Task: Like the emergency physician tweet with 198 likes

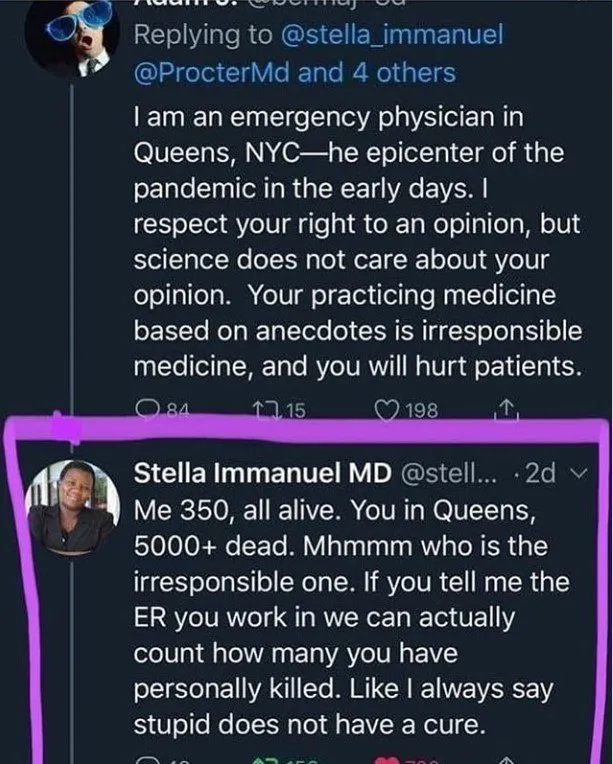Action: [x=386, y=410]
